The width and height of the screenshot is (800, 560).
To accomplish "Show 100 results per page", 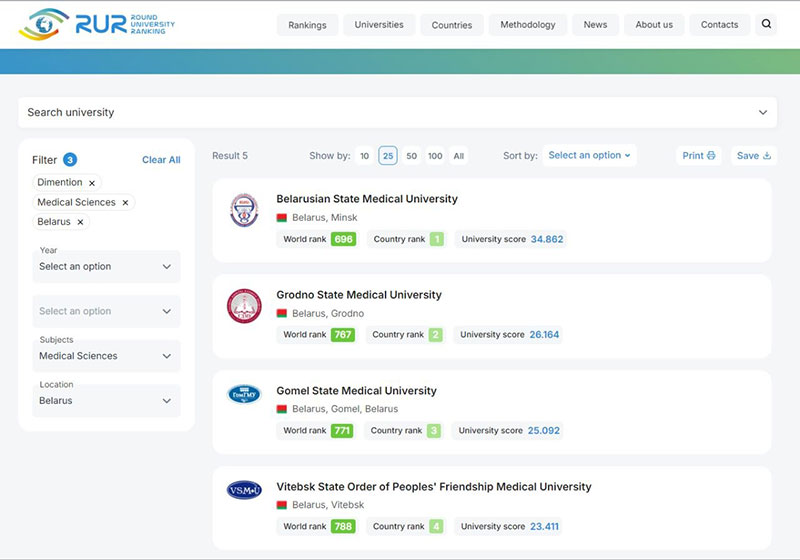I will (x=435, y=156).
